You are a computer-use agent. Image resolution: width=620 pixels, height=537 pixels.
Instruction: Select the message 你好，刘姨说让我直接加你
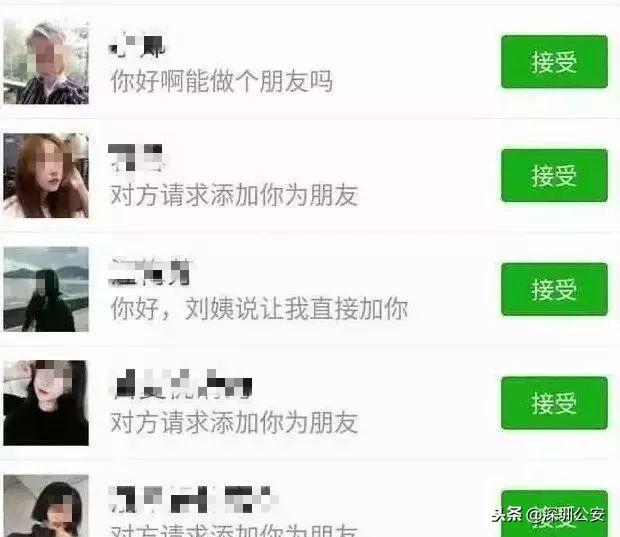click(x=259, y=309)
